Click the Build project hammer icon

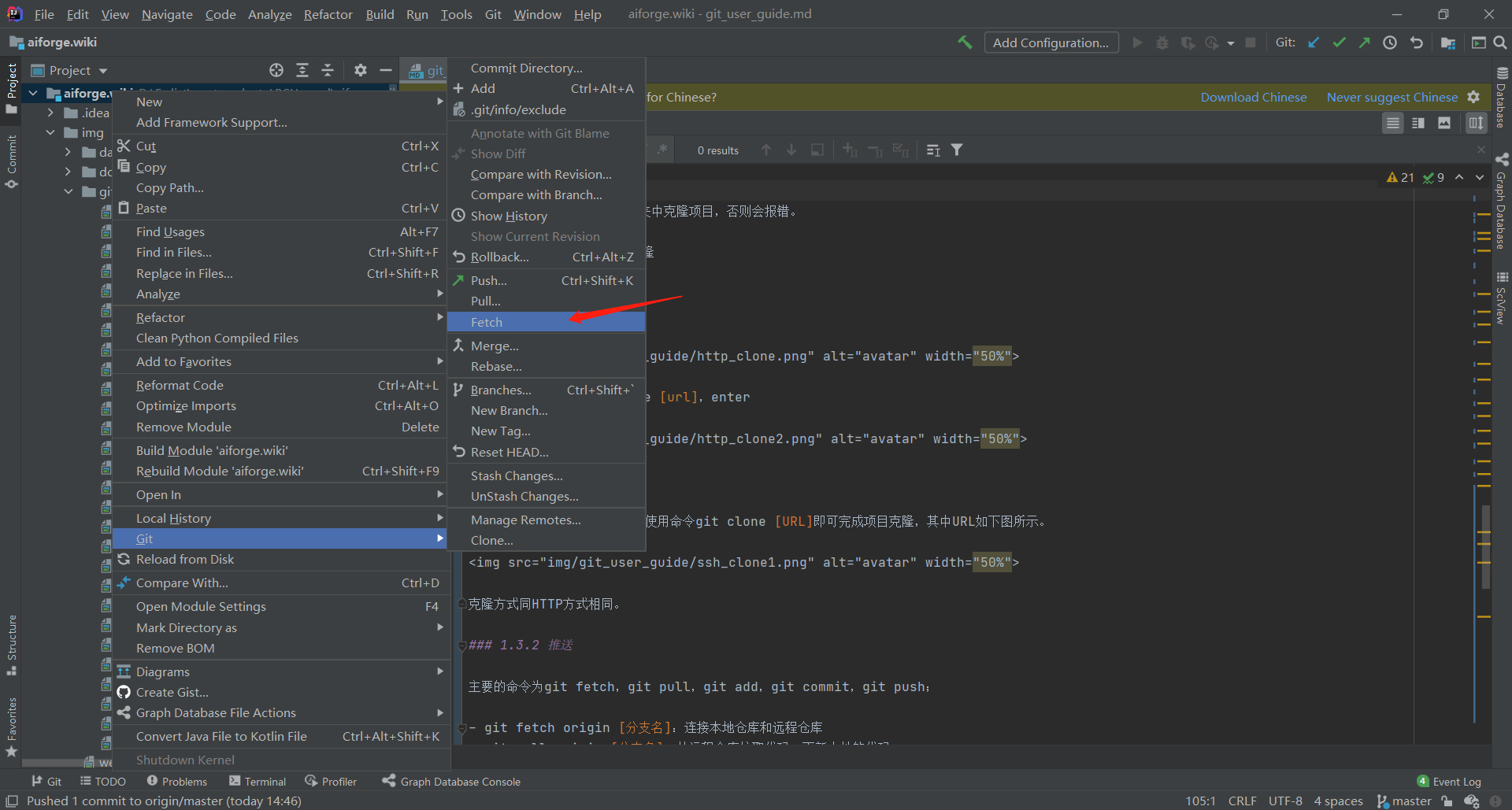pyautogui.click(x=965, y=43)
